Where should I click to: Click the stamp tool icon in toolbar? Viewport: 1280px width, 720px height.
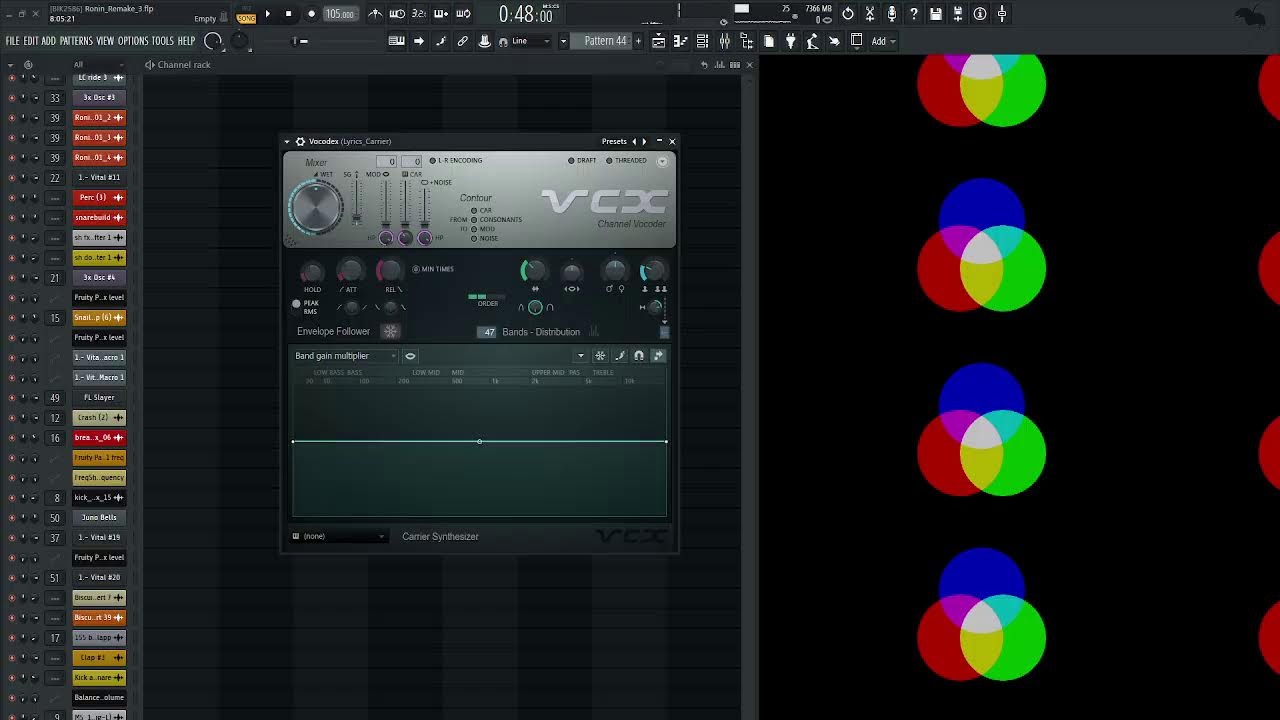point(484,41)
